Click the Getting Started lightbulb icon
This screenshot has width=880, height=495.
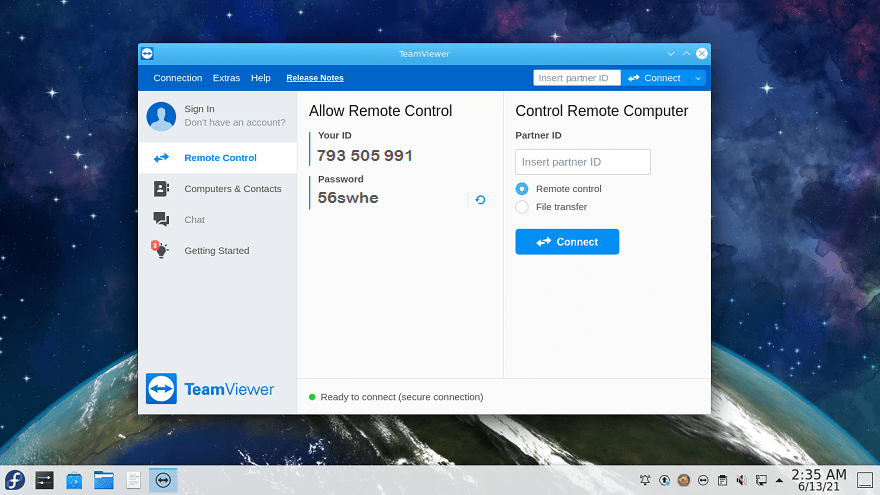coord(160,249)
